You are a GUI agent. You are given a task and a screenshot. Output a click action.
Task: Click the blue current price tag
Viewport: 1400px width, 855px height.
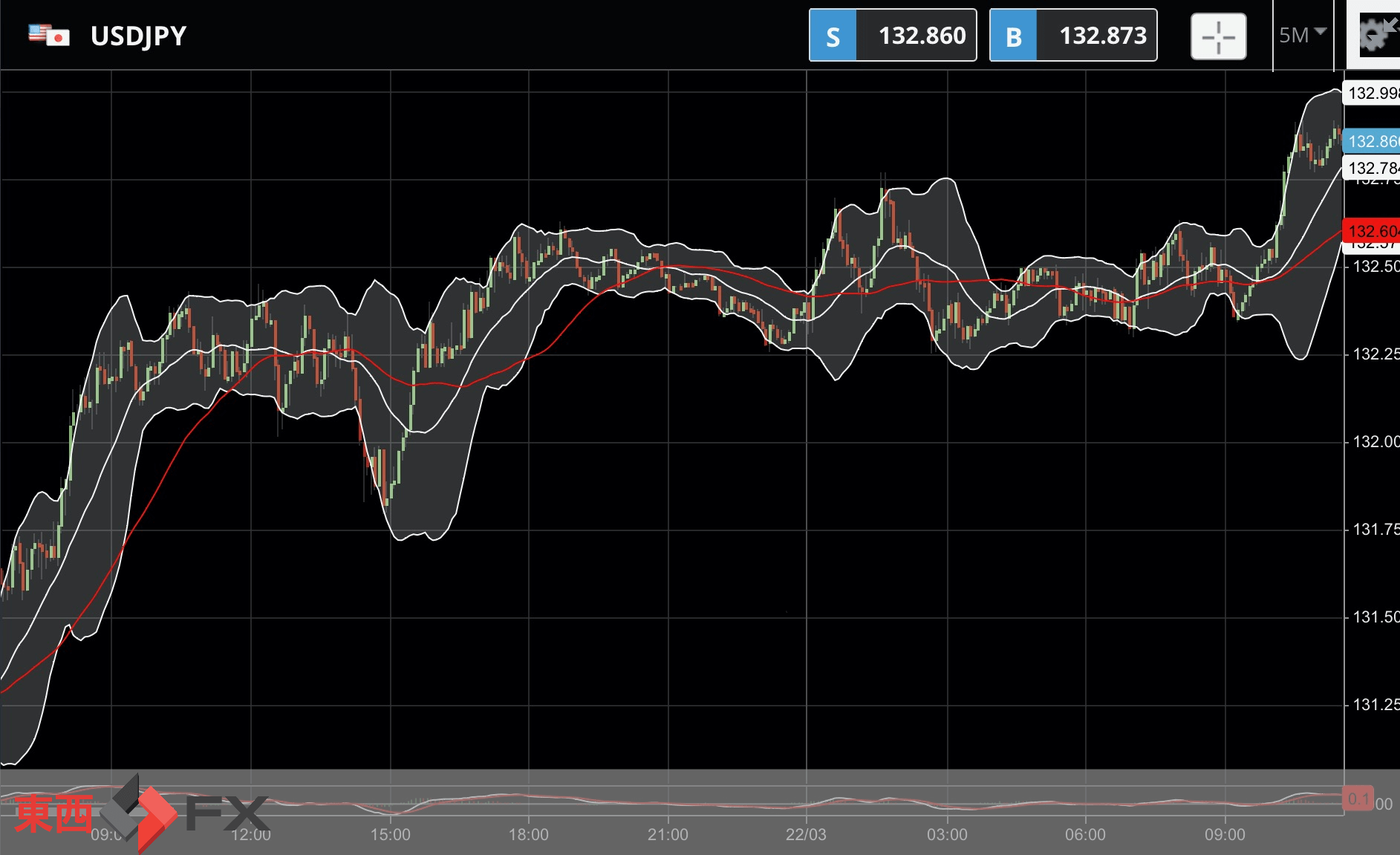[1372, 141]
